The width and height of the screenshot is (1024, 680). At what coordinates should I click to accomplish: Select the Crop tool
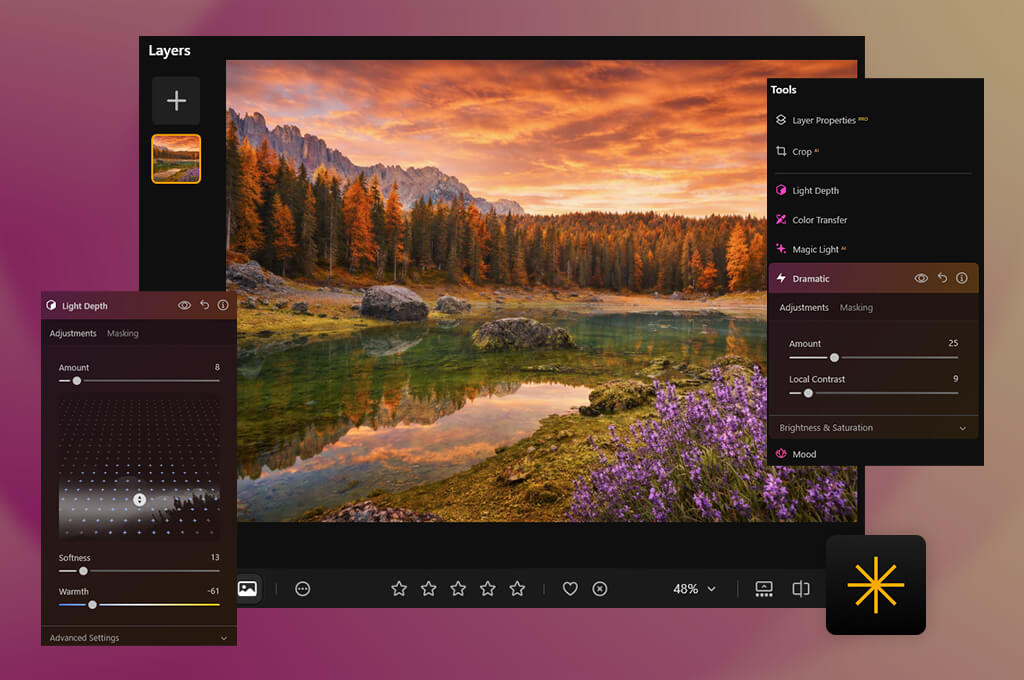click(797, 152)
